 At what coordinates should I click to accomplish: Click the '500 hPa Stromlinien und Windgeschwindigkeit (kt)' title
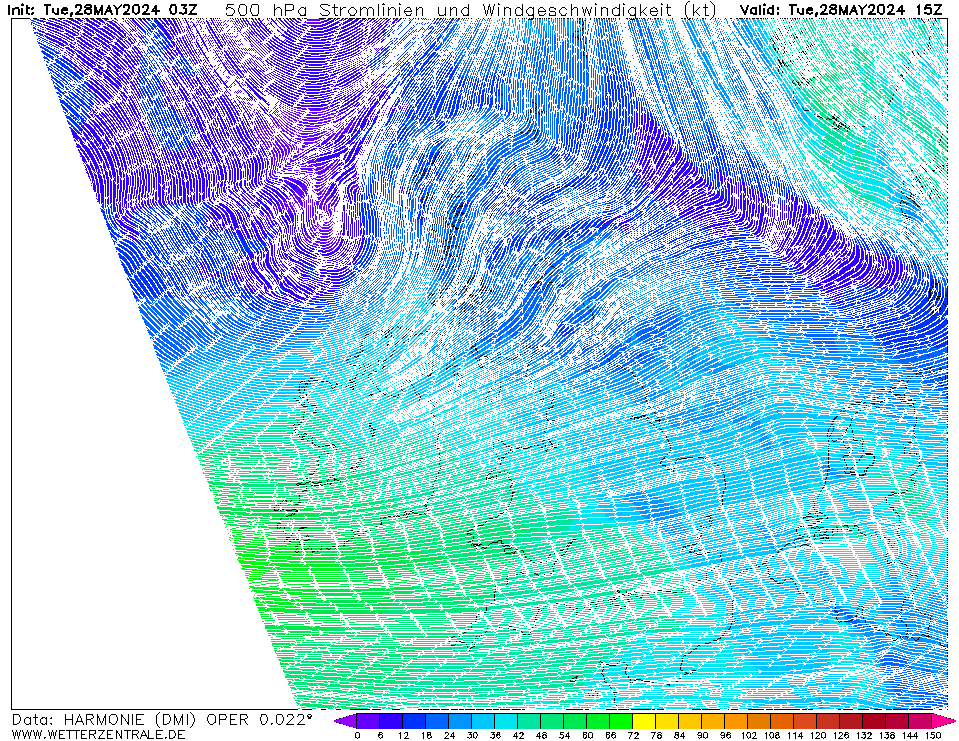click(x=471, y=9)
